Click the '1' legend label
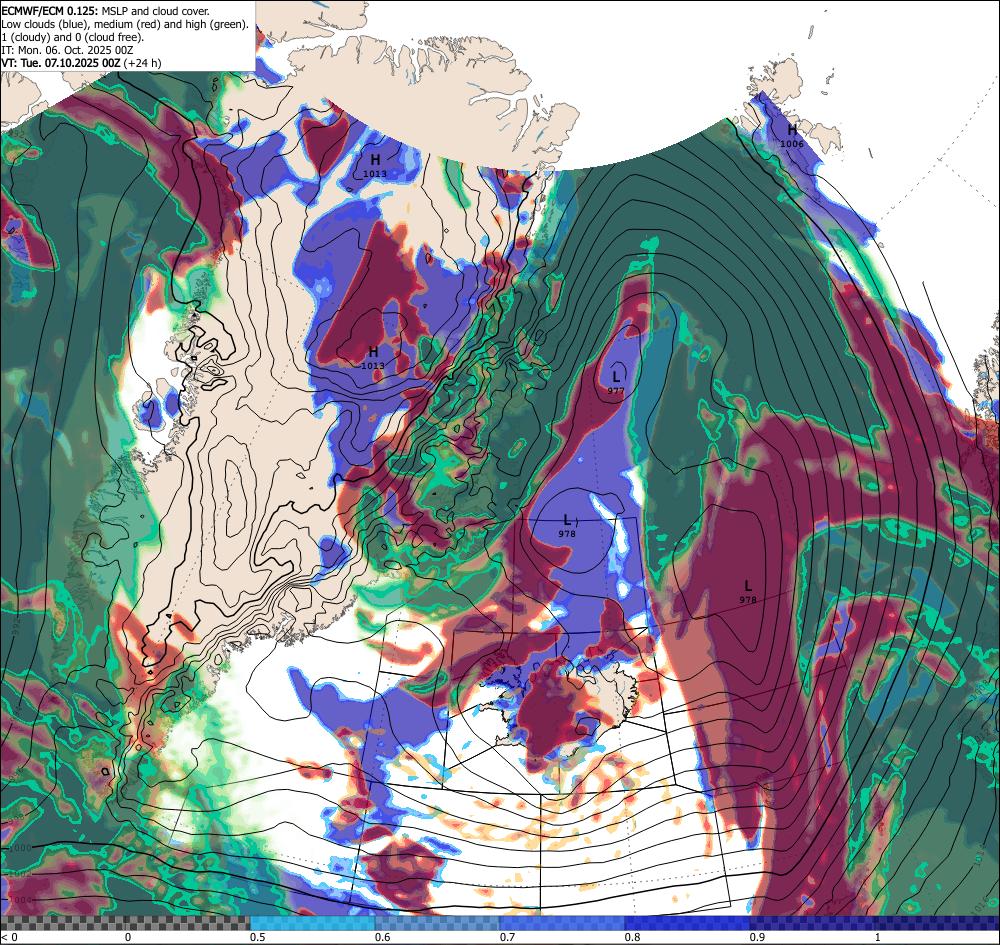The width and height of the screenshot is (1000, 945). pos(878,937)
